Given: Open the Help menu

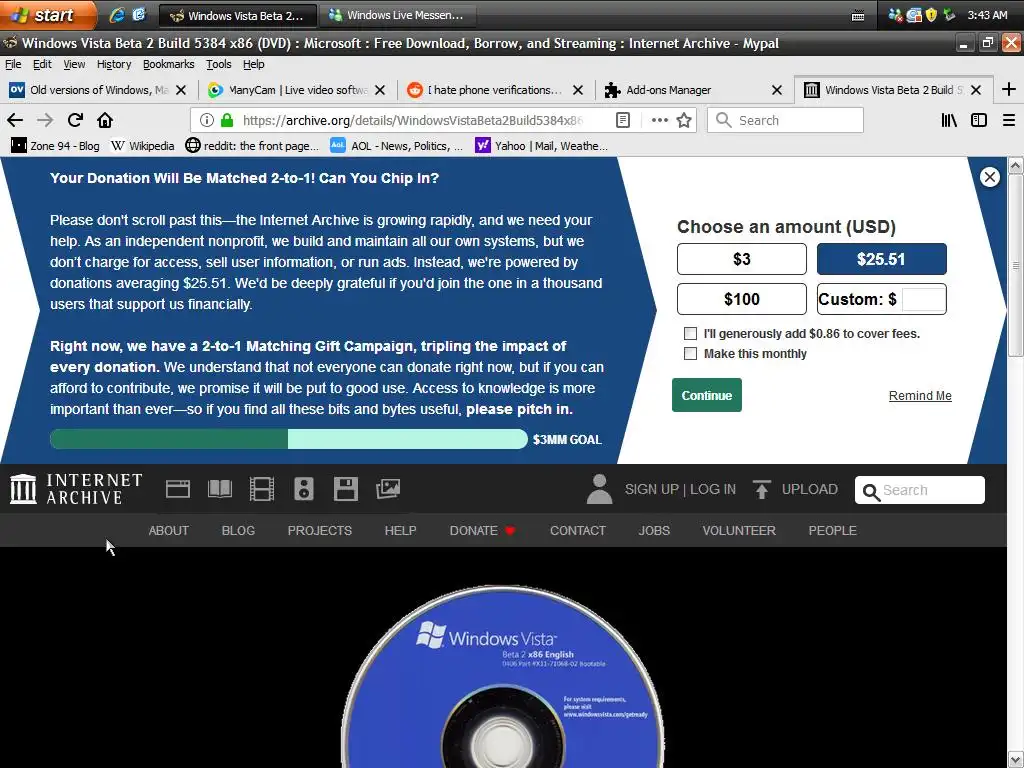Looking at the screenshot, I should (253, 64).
